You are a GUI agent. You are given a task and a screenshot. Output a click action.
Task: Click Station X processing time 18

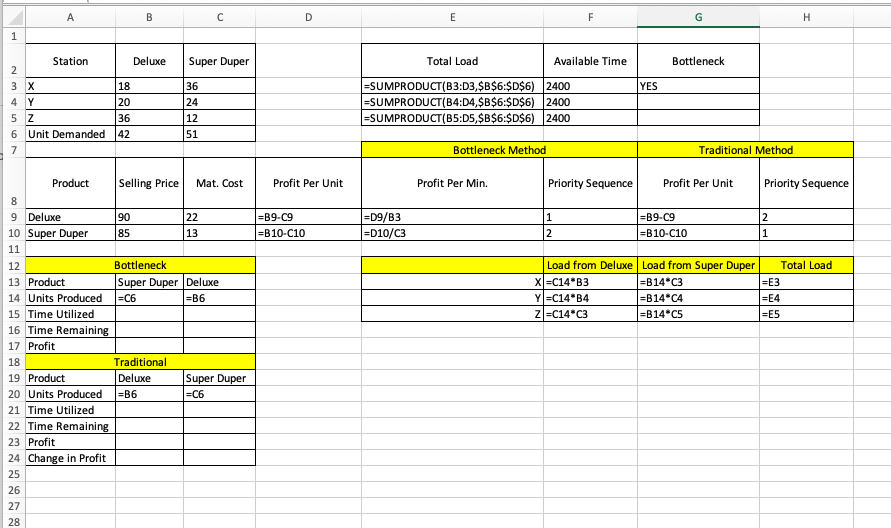(x=149, y=86)
